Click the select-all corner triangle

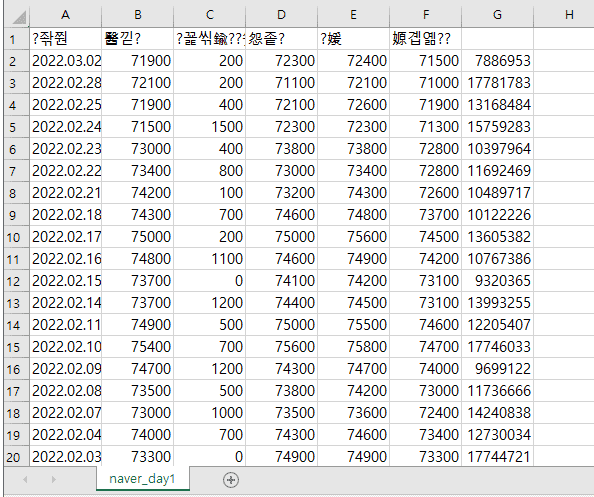point(17,16)
